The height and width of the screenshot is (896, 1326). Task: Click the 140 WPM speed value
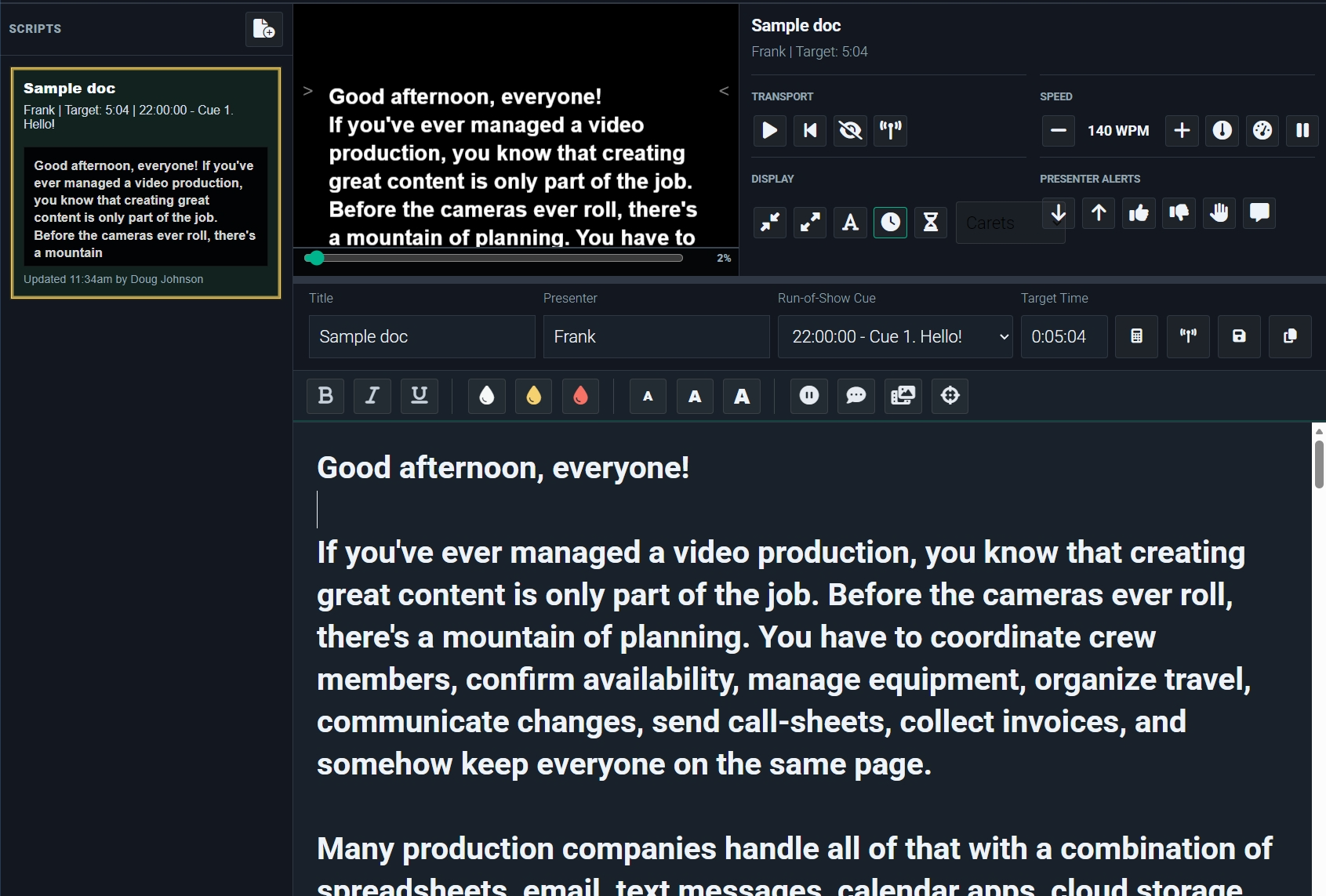[x=1118, y=131]
